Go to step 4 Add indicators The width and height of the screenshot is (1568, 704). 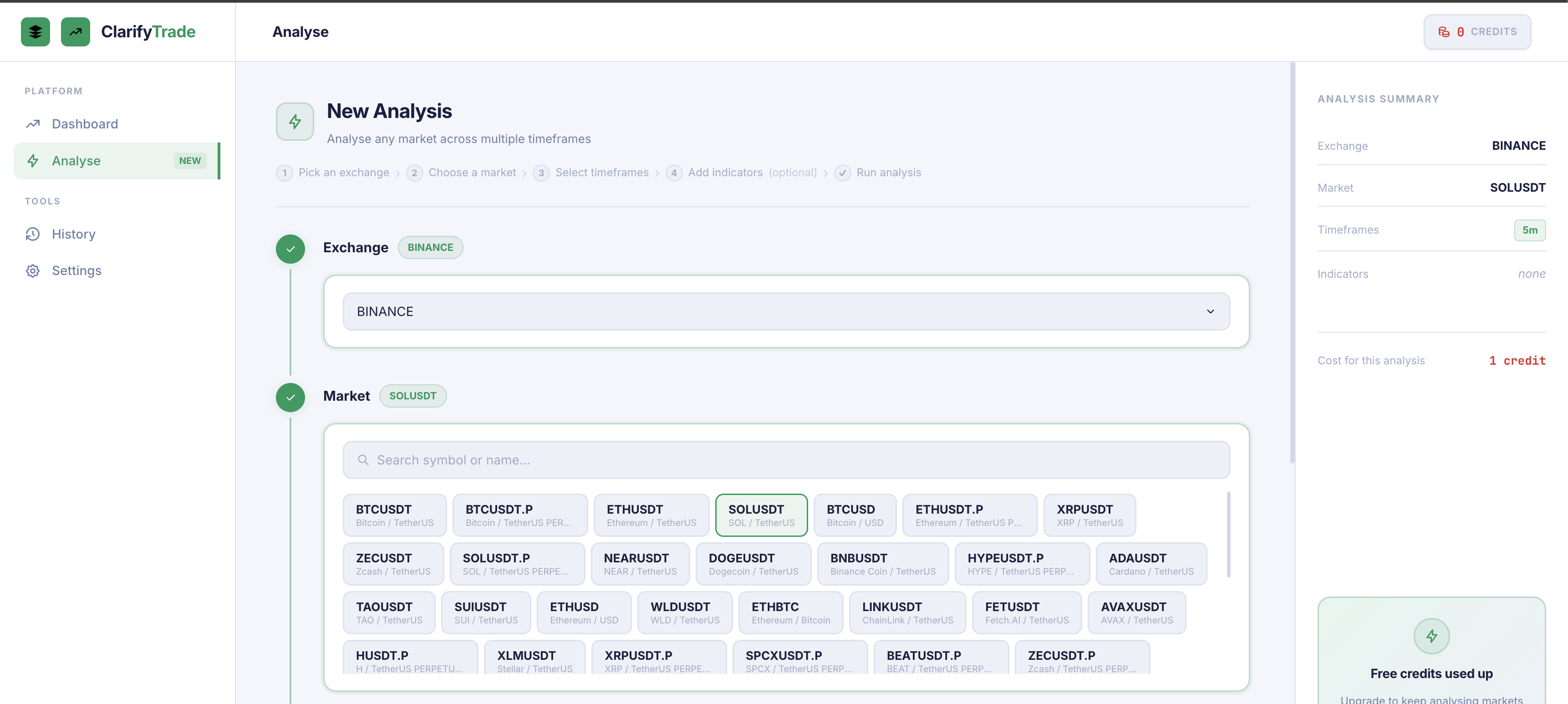coord(741,173)
